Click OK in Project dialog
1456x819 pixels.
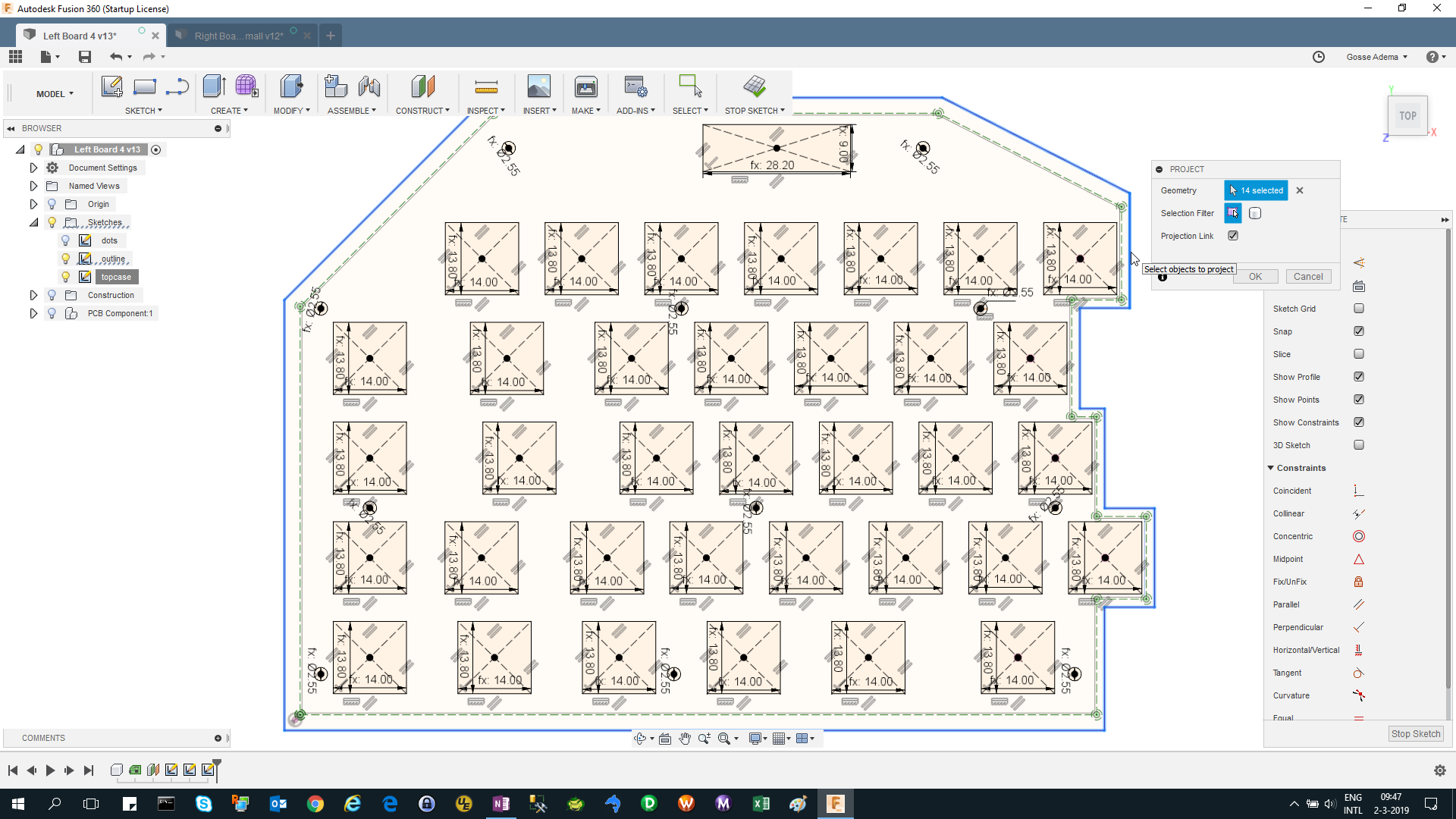[1255, 277]
